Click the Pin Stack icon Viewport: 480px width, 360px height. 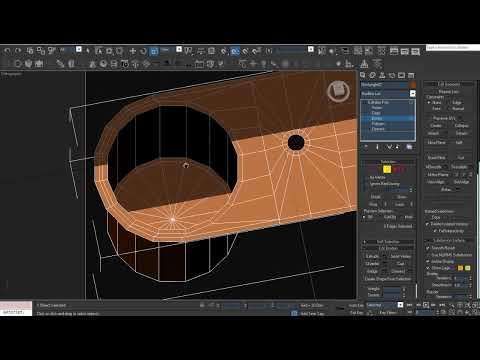[366, 147]
